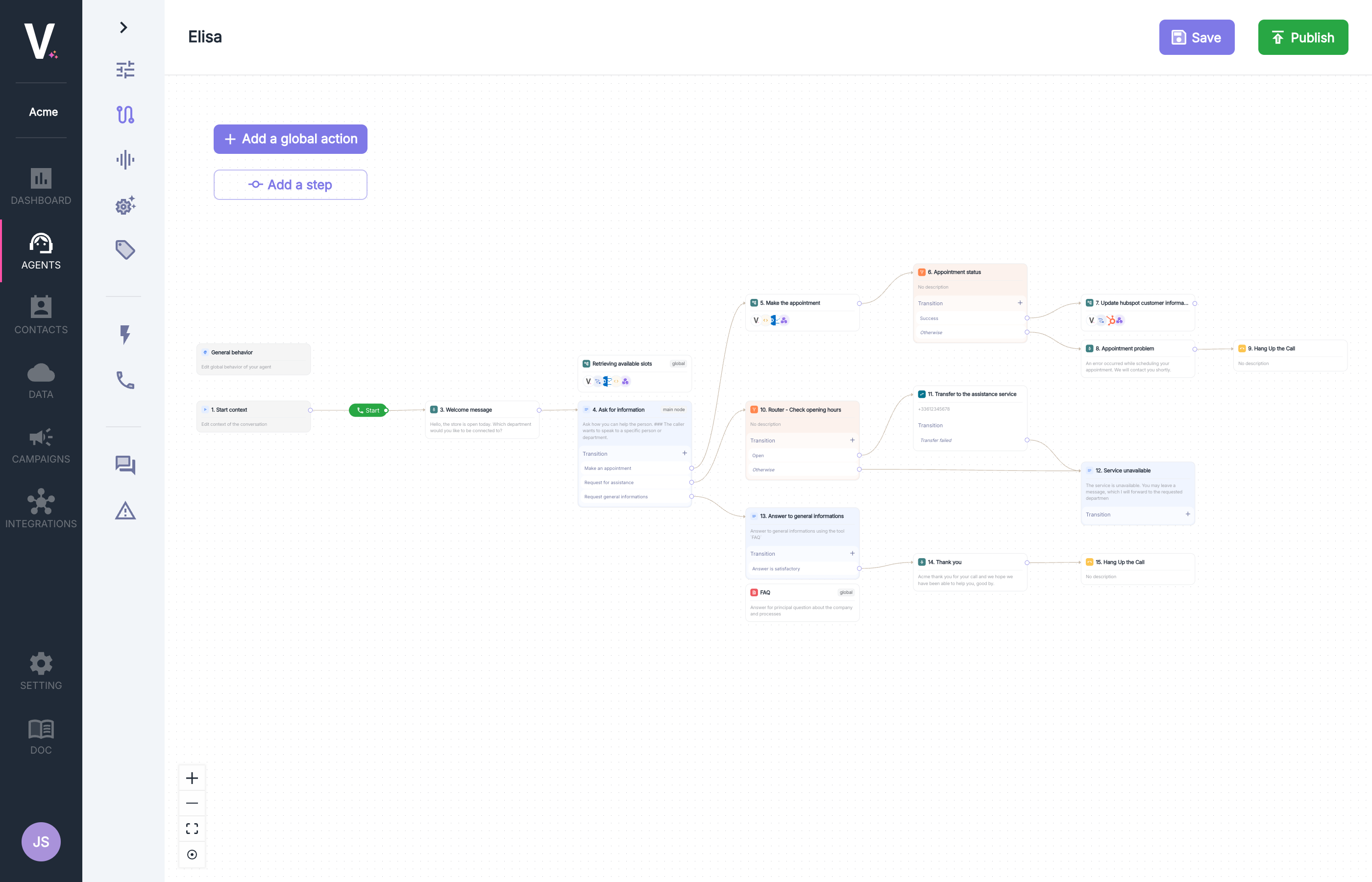Click Add a global action button
The width and height of the screenshot is (1372, 882).
(290, 139)
